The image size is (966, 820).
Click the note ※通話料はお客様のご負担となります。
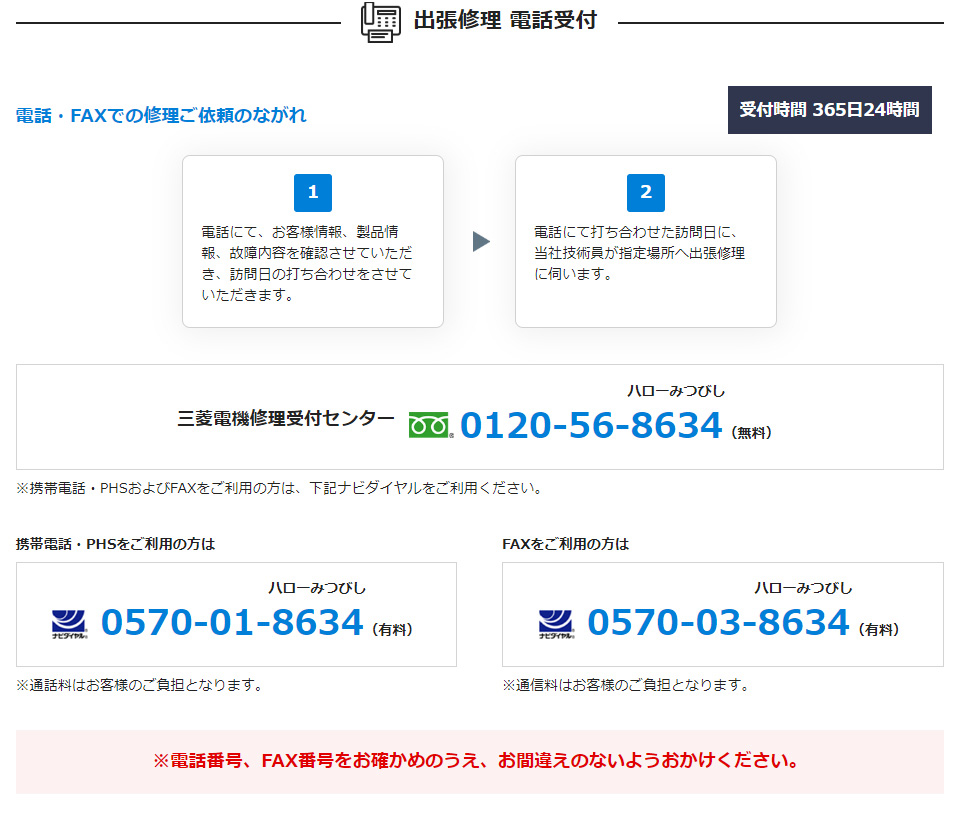(141, 685)
